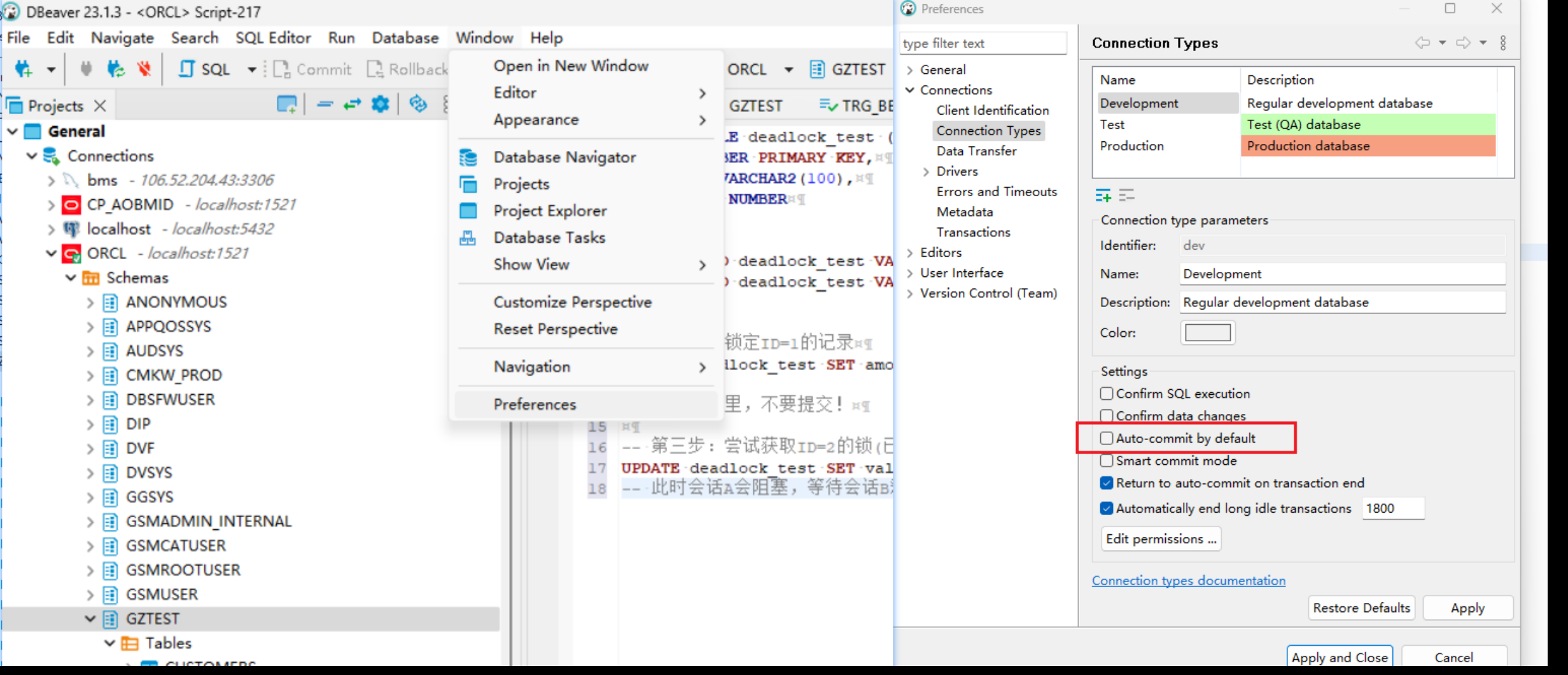Open the Editor submenu
The height and width of the screenshot is (675, 1568).
[x=587, y=92]
